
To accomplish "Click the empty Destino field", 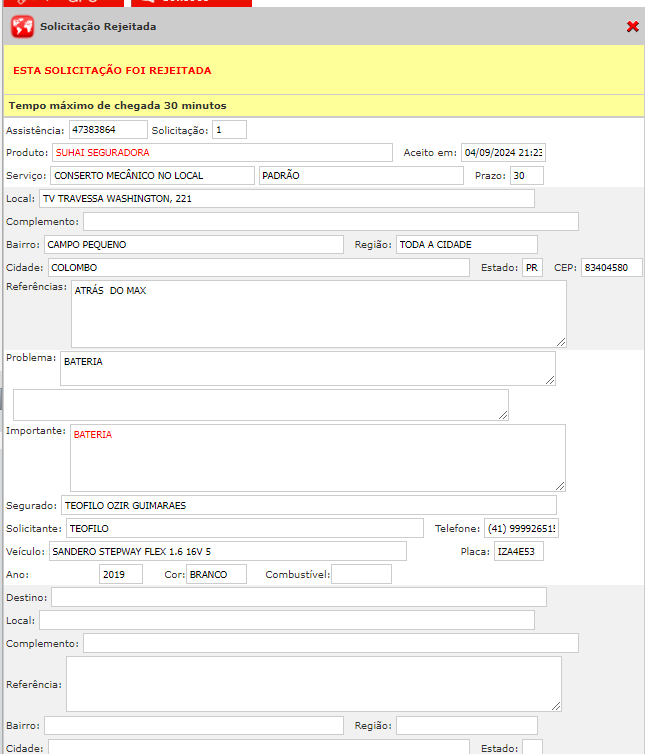I will click(x=299, y=597).
